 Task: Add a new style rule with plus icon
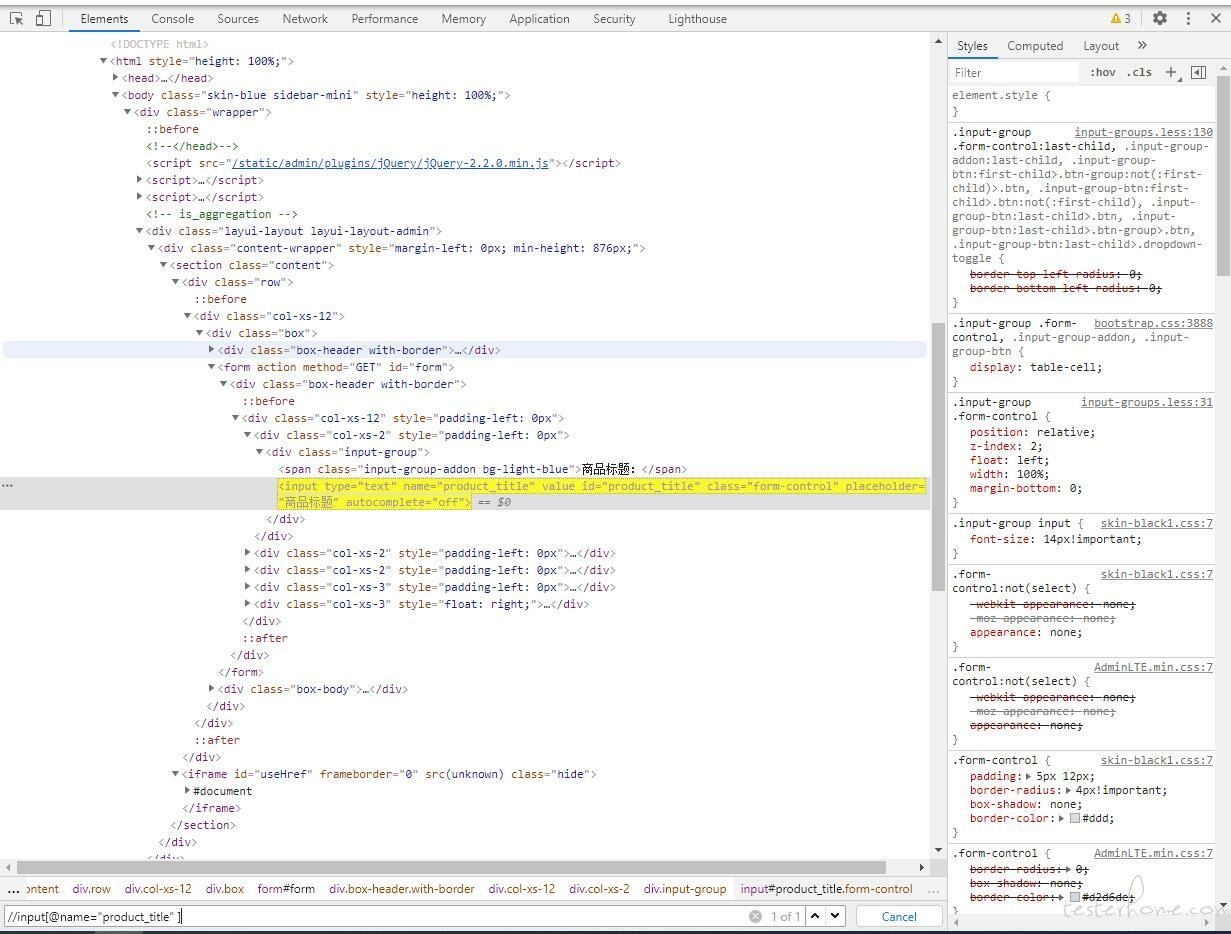[1172, 72]
